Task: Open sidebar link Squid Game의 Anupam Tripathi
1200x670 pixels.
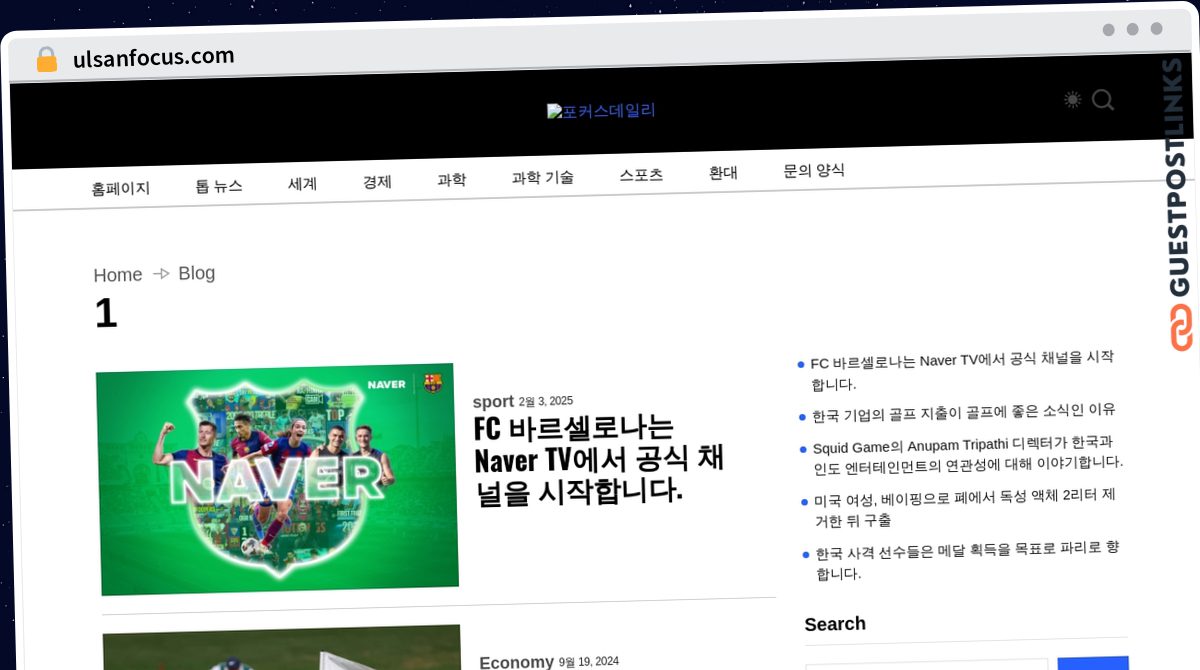Action: point(967,454)
